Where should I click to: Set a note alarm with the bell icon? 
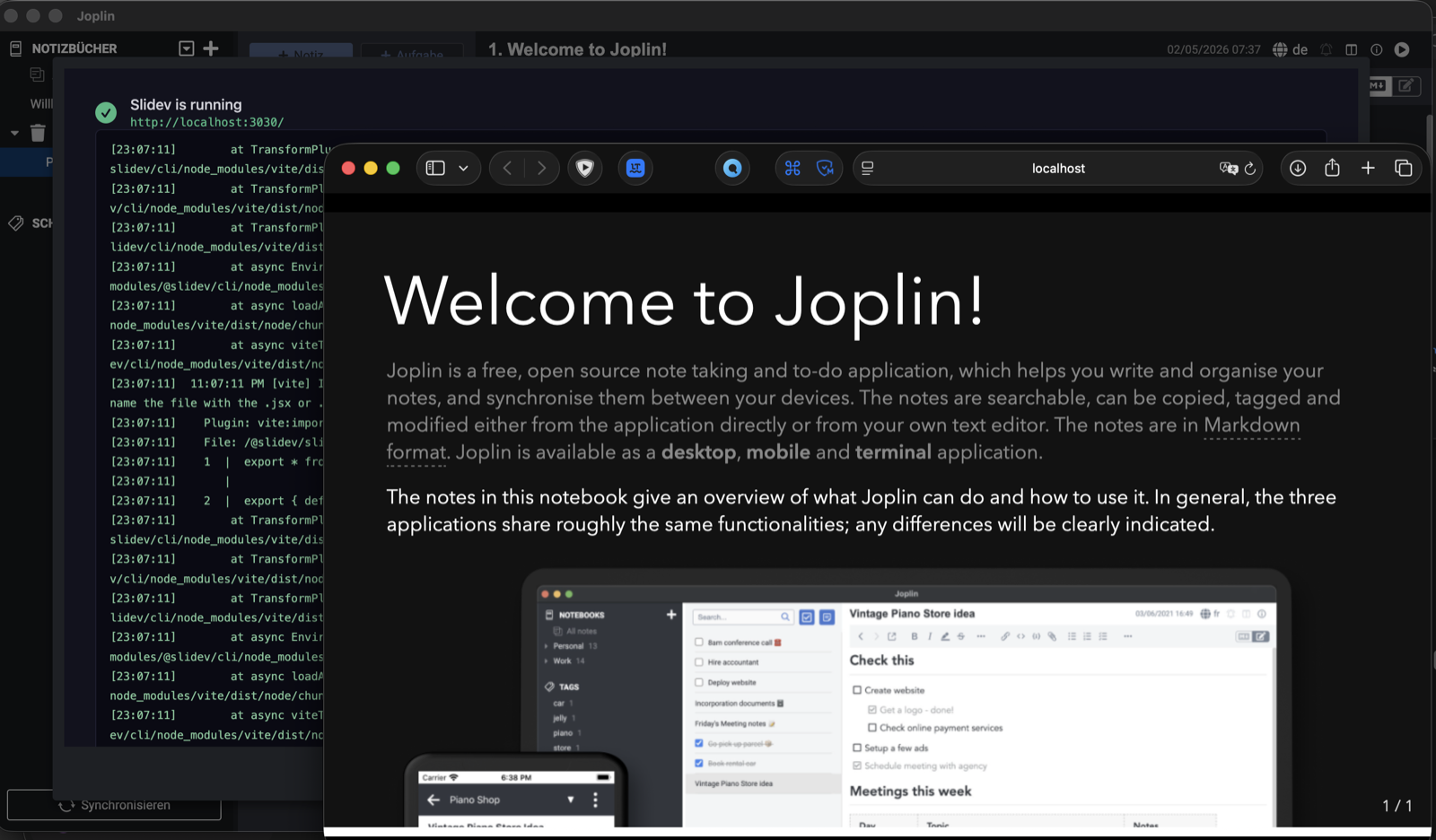pos(1327,49)
